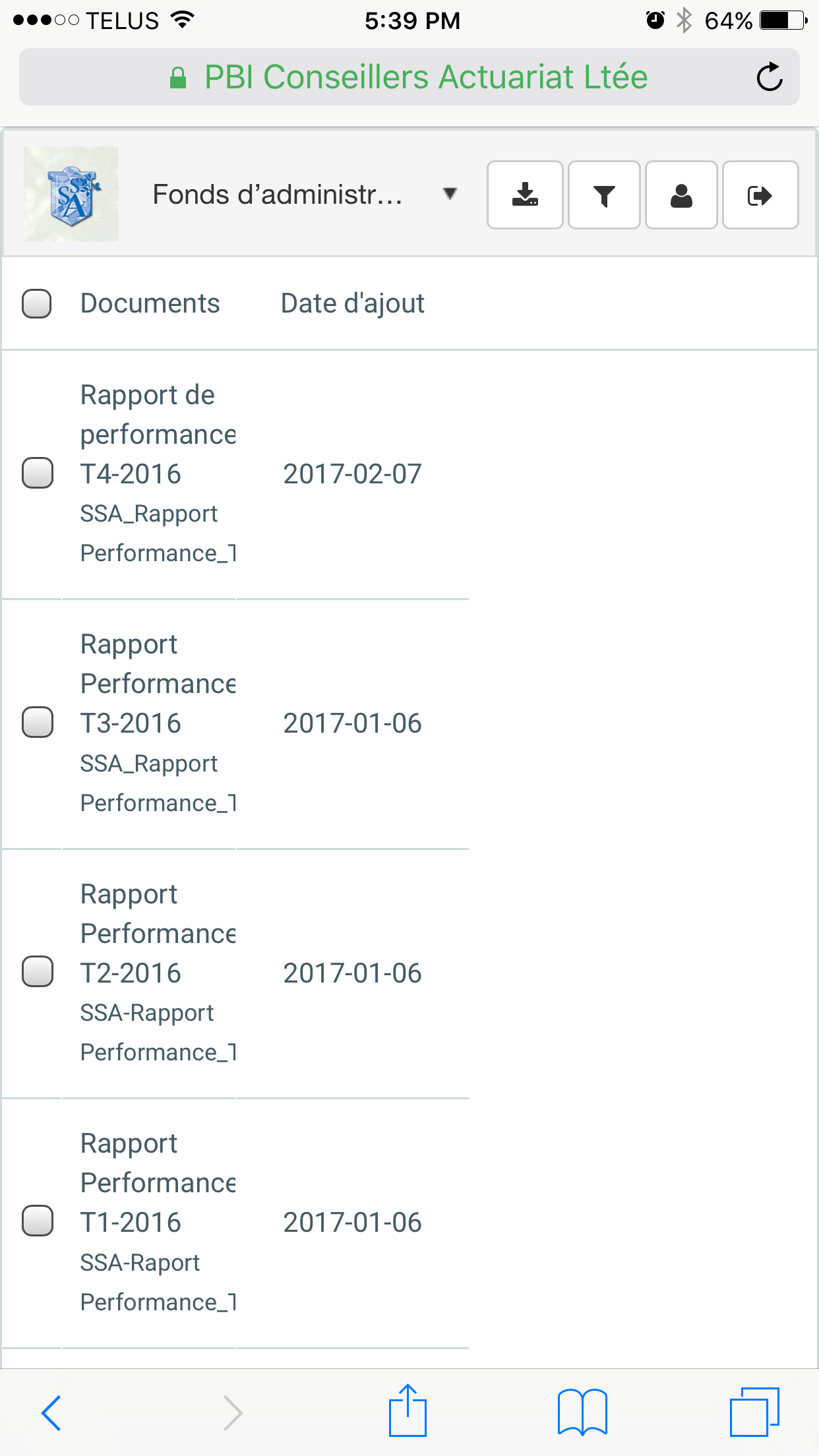Viewport: 819px width, 1456px height.
Task: Open the user profile icon
Action: 681,195
